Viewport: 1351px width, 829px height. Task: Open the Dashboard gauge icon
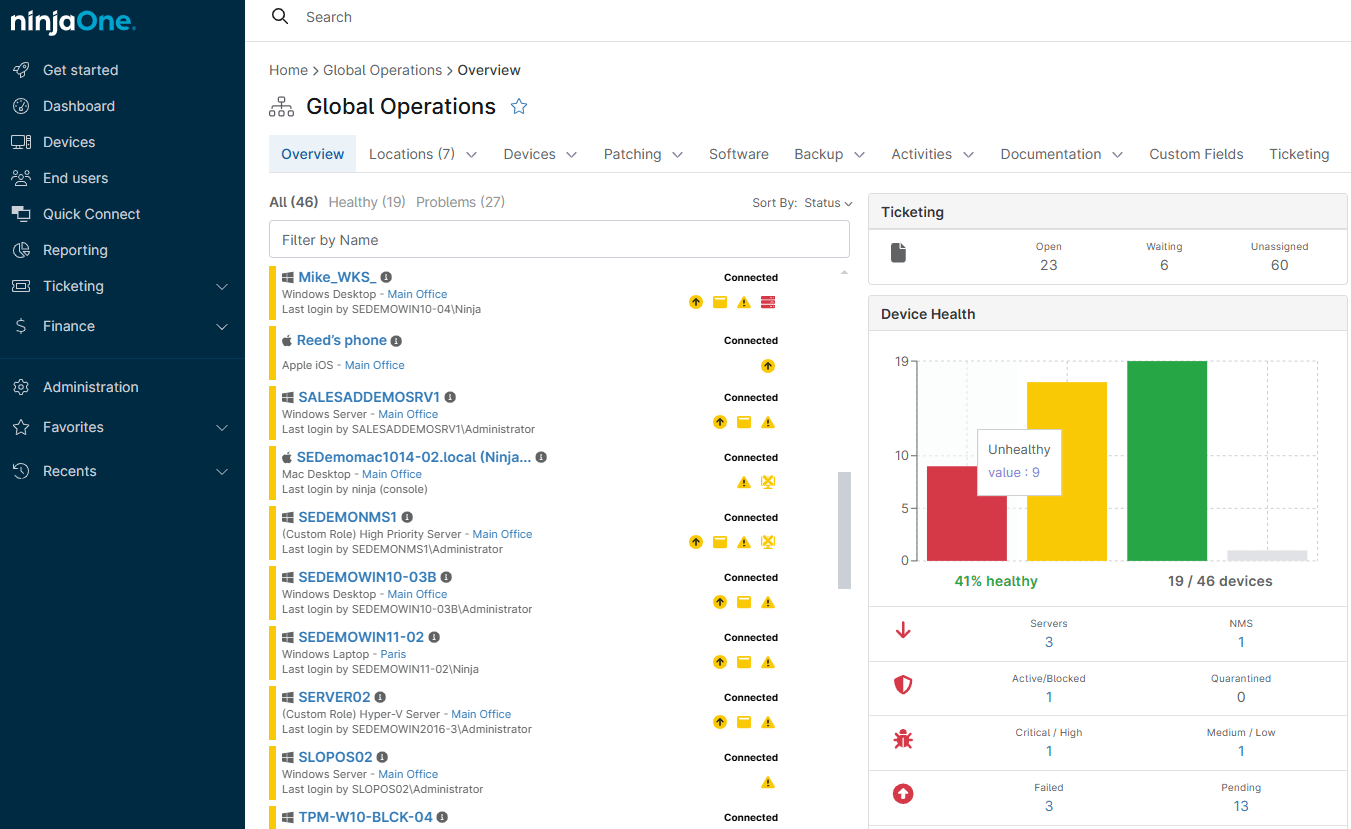pyautogui.click(x=21, y=106)
